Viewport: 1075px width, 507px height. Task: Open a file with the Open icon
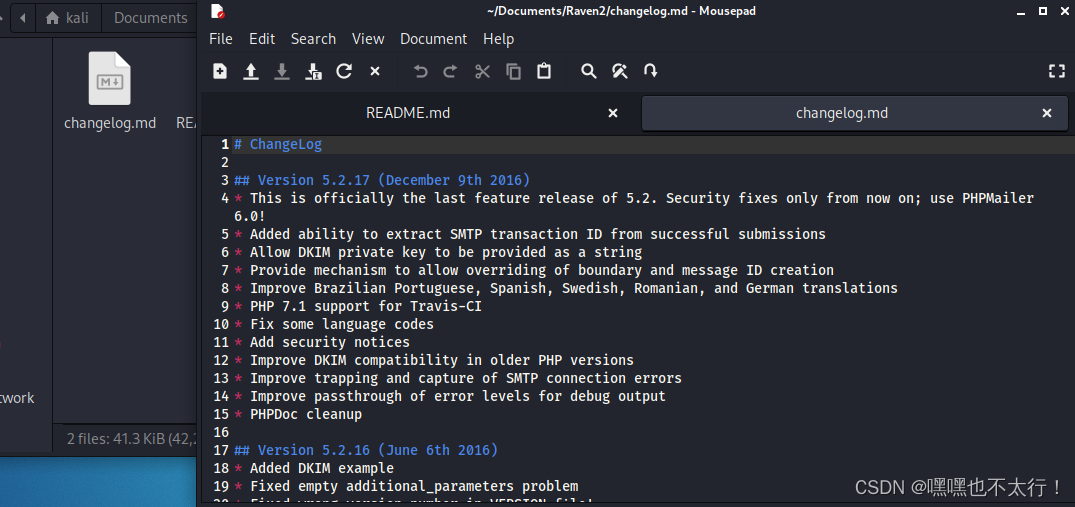[x=251, y=71]
